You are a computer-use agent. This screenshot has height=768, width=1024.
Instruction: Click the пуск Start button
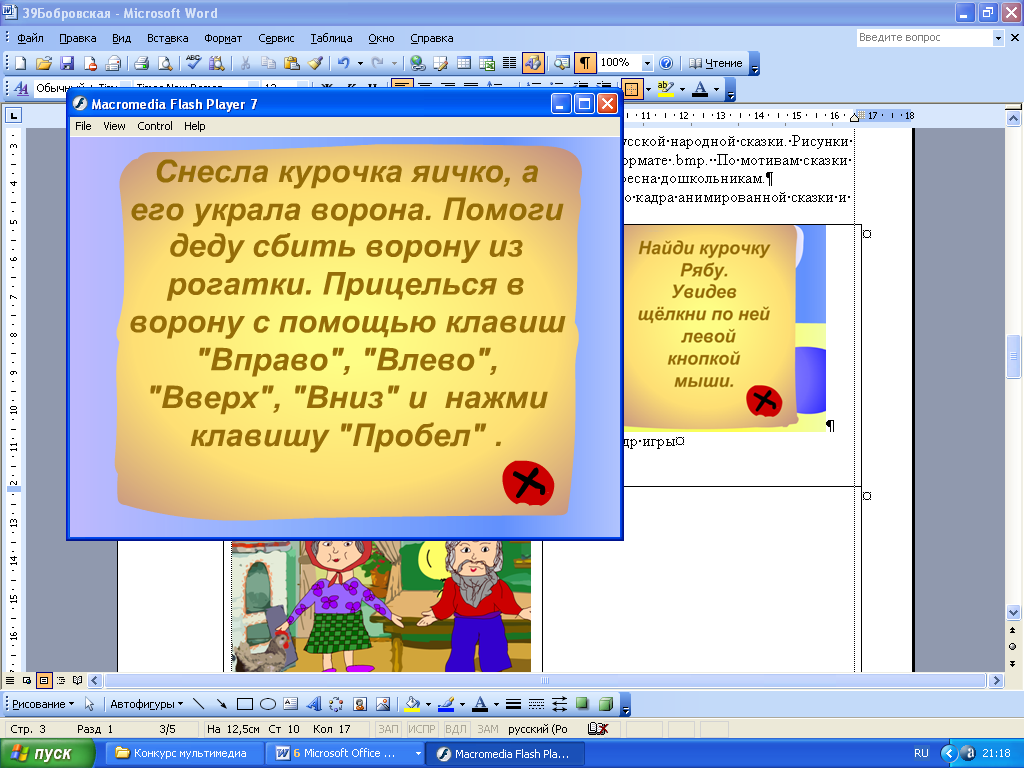pos(47,754)
